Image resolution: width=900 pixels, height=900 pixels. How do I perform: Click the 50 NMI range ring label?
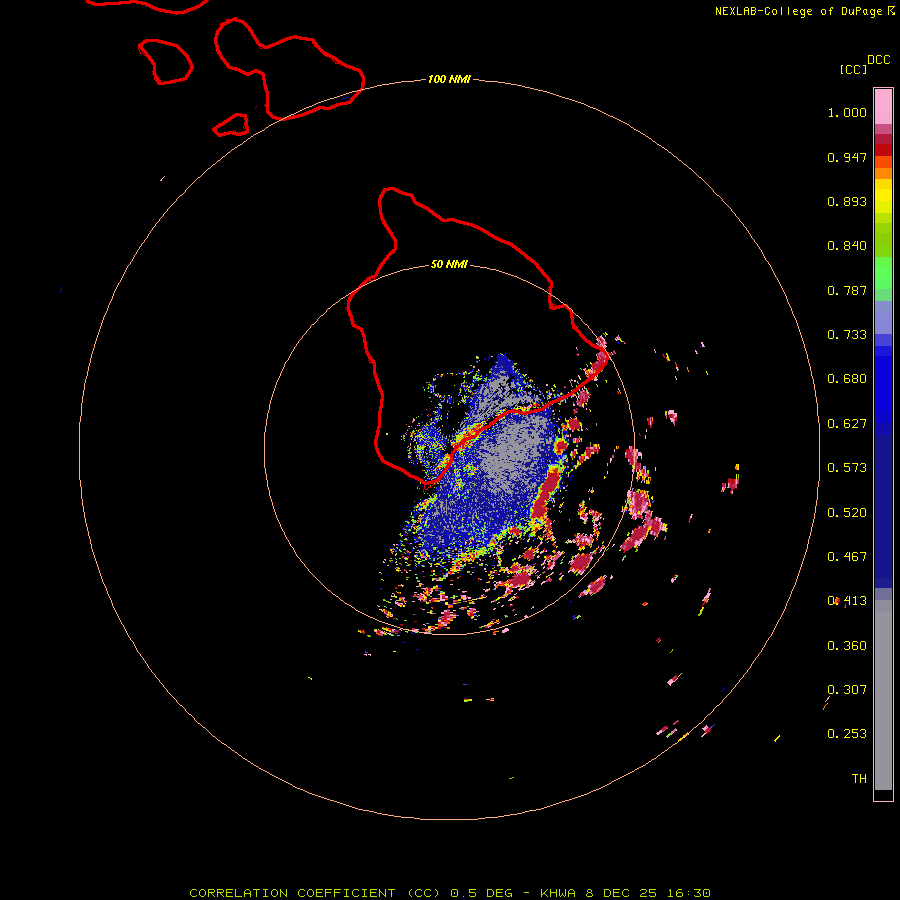449,264
